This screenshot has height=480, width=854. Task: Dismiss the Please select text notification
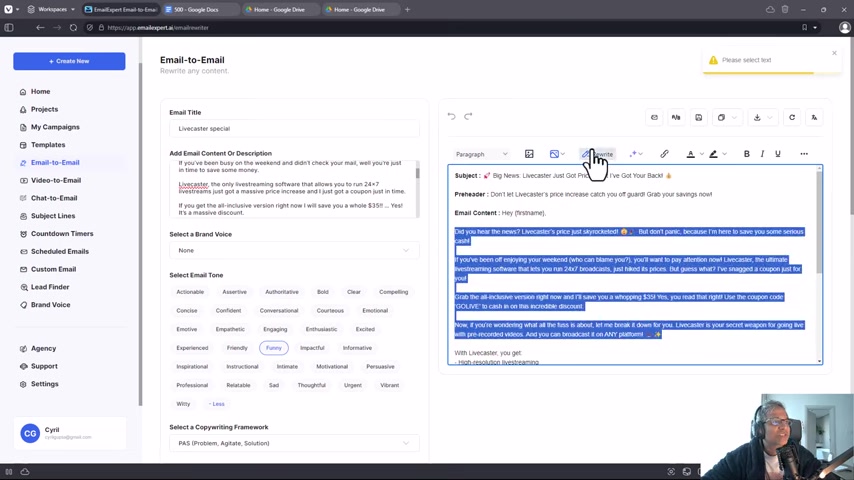click(x=834, y=53)
